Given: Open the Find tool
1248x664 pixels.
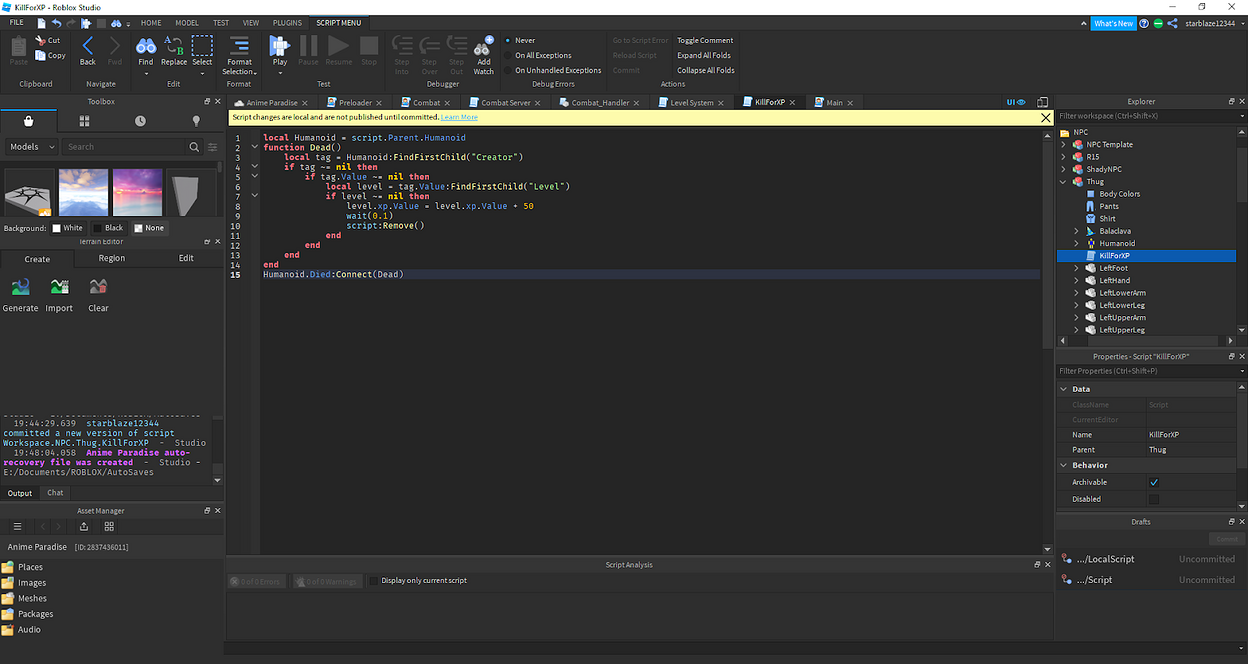Looking at the screenshot, I should pos(146,48).
